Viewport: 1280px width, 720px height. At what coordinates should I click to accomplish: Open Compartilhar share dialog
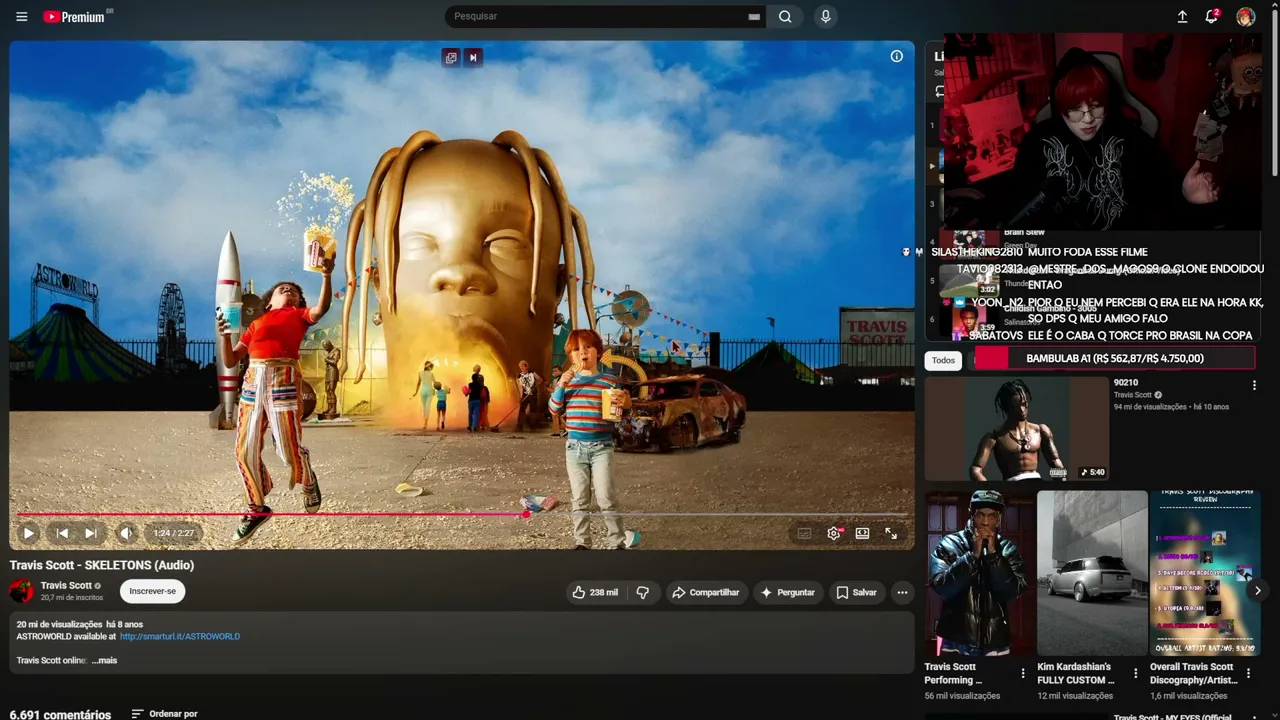click(705, 592)
